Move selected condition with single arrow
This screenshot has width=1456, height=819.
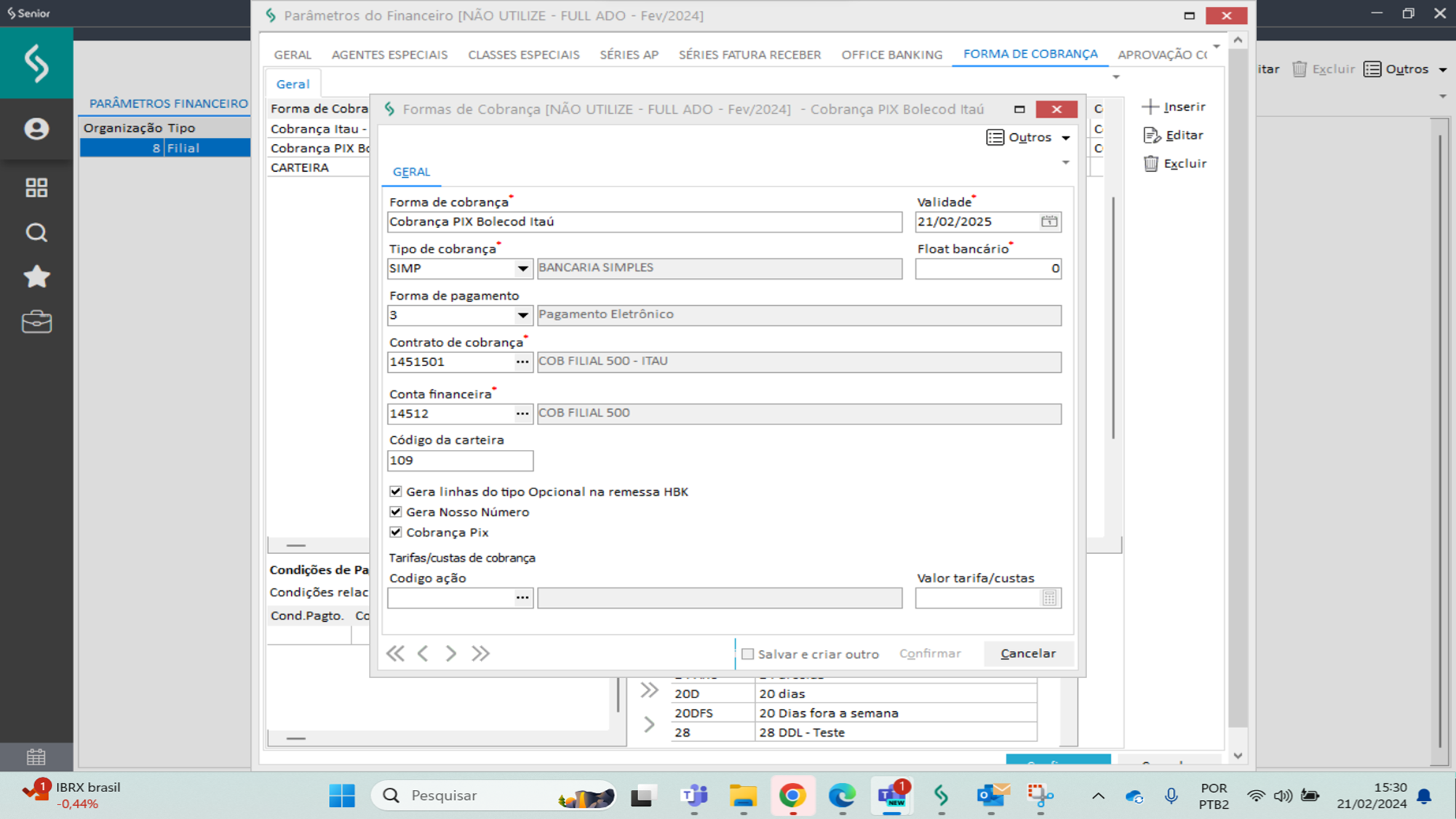click(x=649, y=724)
